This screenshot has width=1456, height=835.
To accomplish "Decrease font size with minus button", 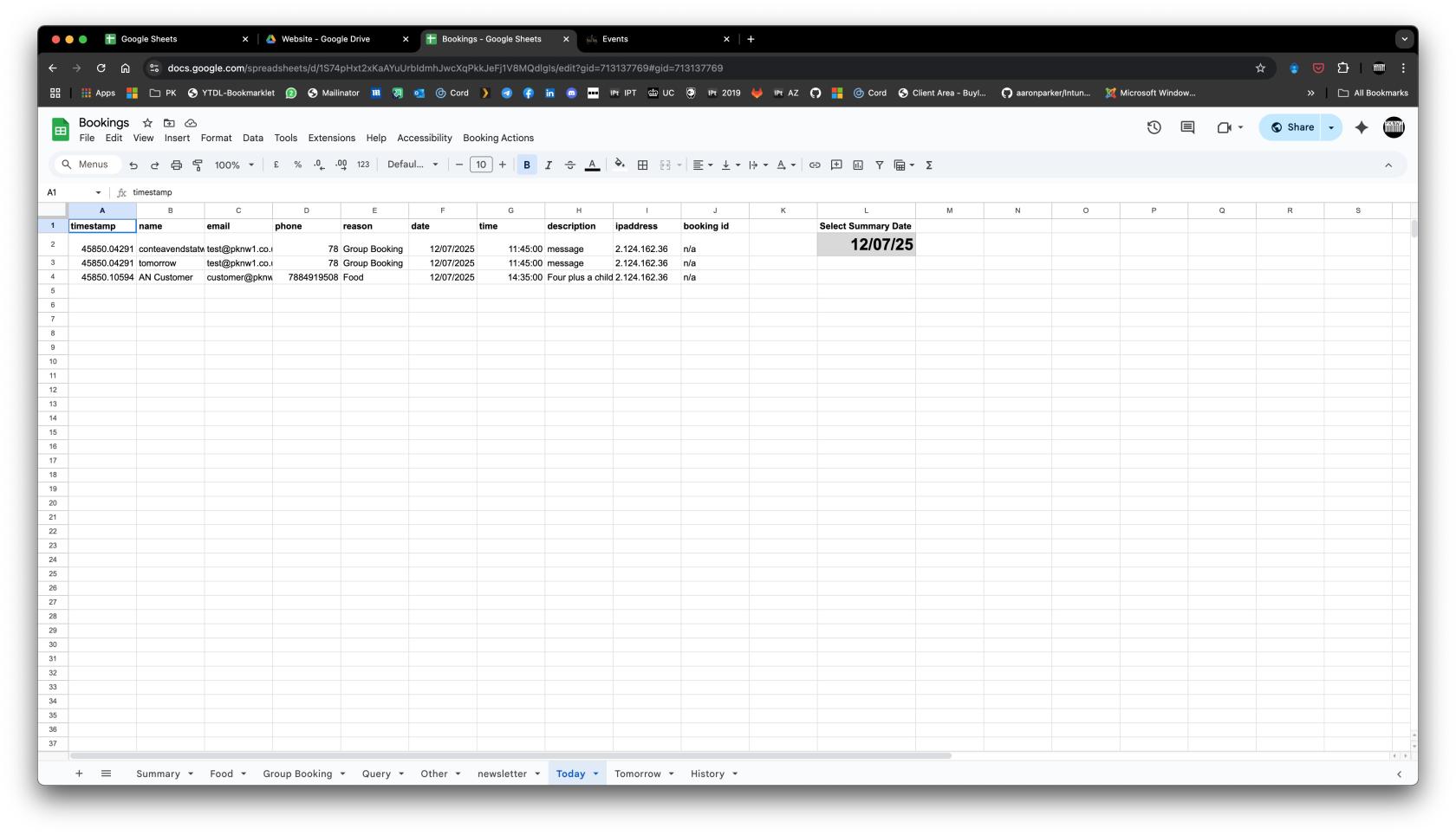I will (x=459, y=165).
